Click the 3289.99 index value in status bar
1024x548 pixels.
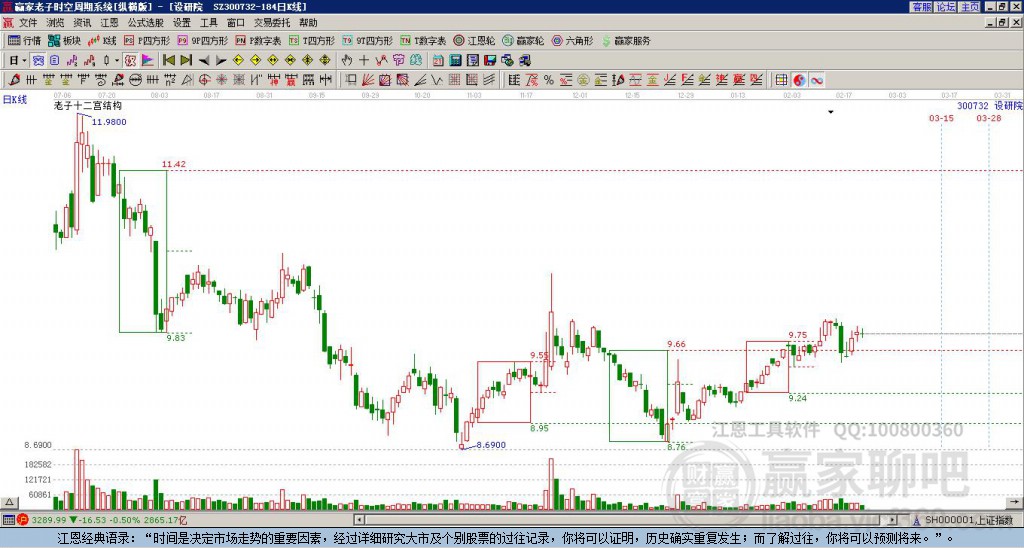49,520
